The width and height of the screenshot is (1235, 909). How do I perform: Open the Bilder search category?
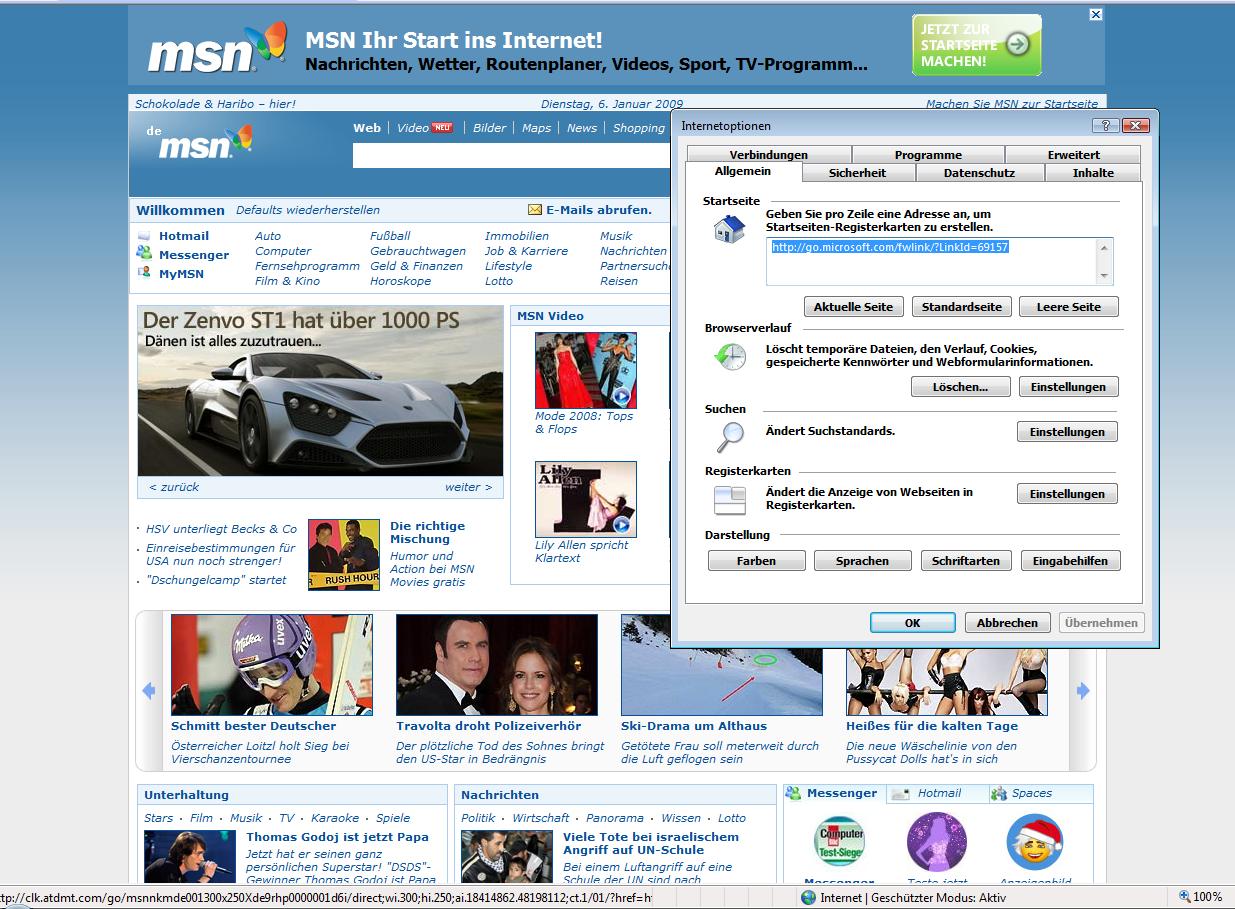tap(490, 128)
